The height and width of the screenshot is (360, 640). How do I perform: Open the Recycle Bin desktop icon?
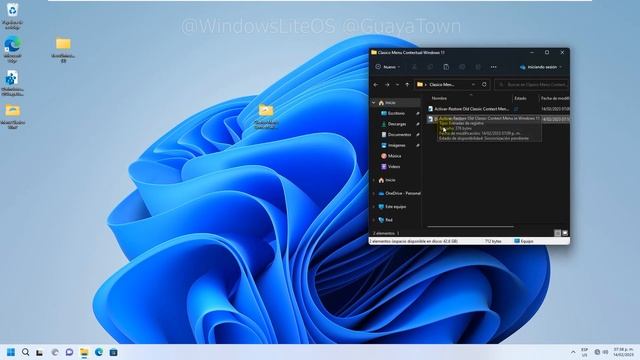point(12,16)
